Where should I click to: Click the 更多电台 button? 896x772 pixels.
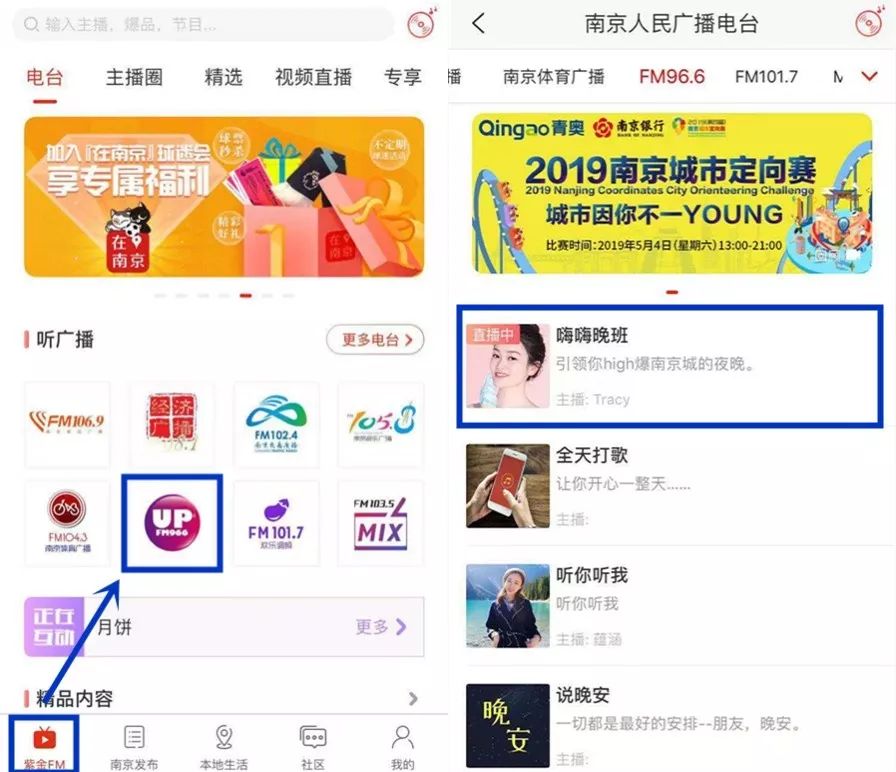tap(375, 340)
